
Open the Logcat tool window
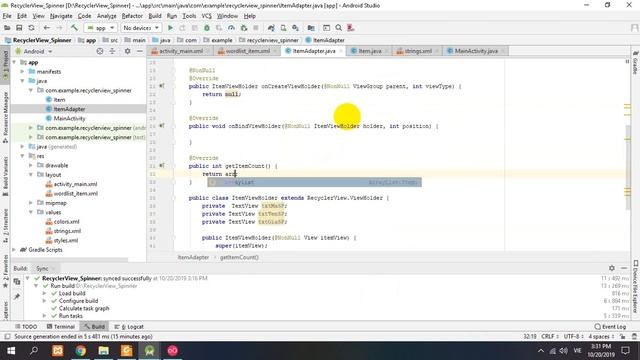pyautogui.click(x=129, y=327)
